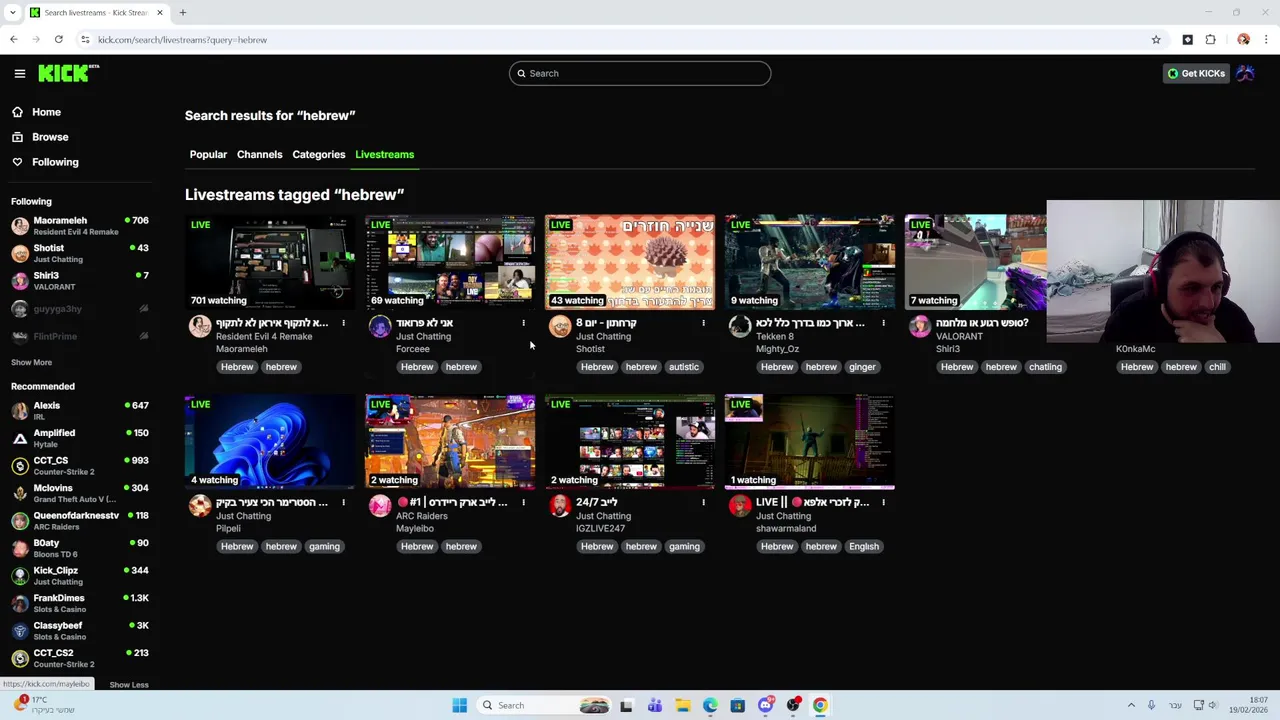
Task: Click the Shiri3 stream card avatar
Action: [x=920, y=326]
